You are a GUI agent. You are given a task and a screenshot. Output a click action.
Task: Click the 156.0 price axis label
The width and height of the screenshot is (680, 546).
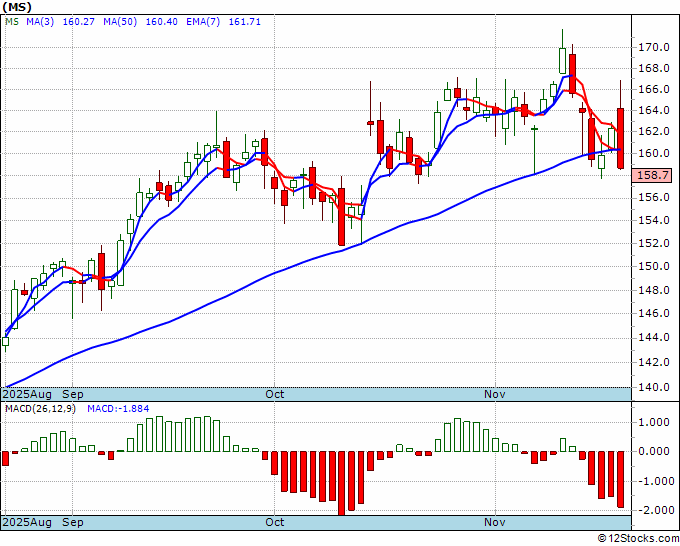(654, 197)
